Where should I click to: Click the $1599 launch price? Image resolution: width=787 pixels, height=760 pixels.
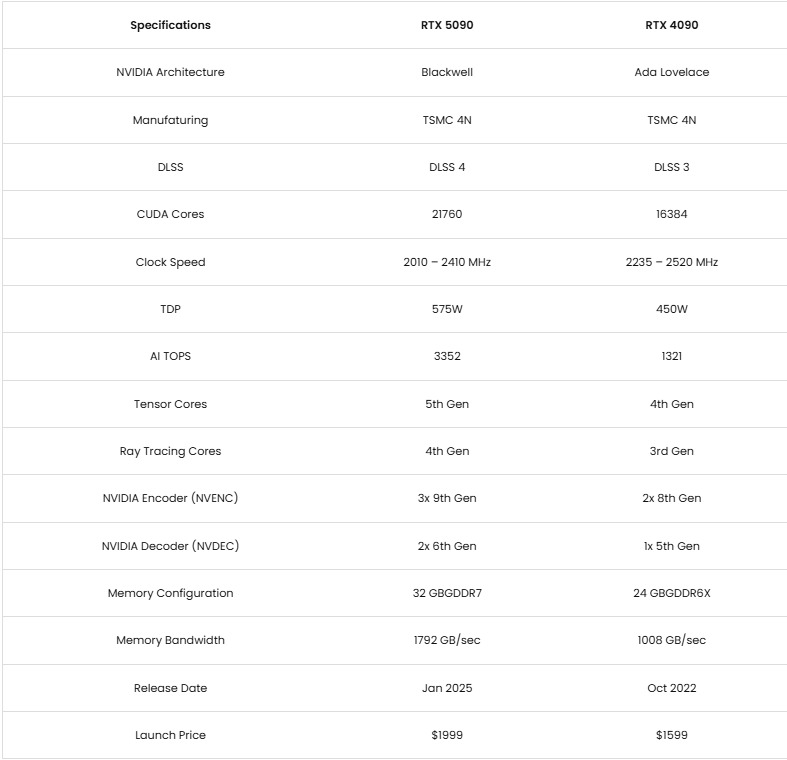(671, 735)
